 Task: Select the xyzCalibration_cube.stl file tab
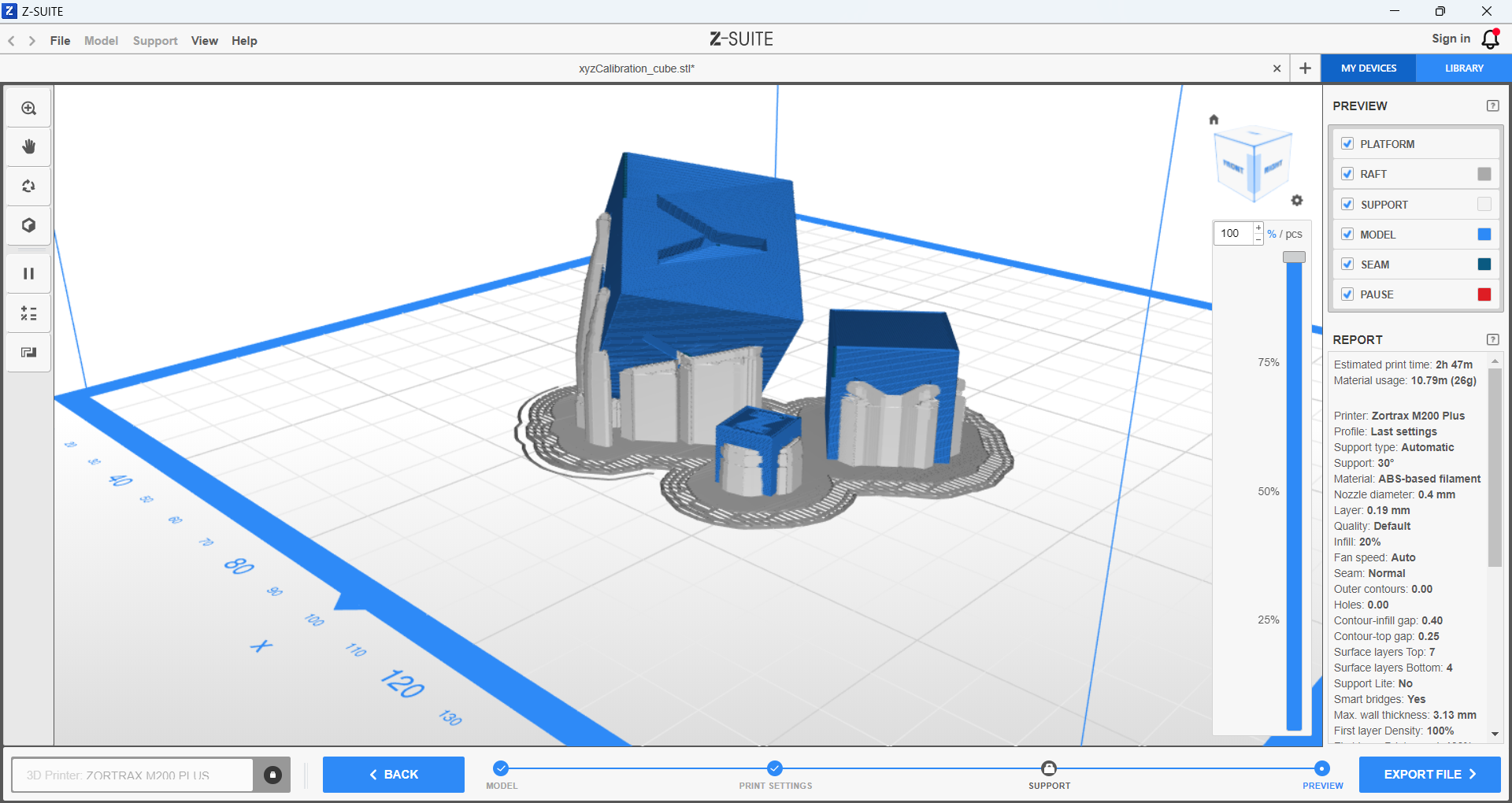coord(636,68)
